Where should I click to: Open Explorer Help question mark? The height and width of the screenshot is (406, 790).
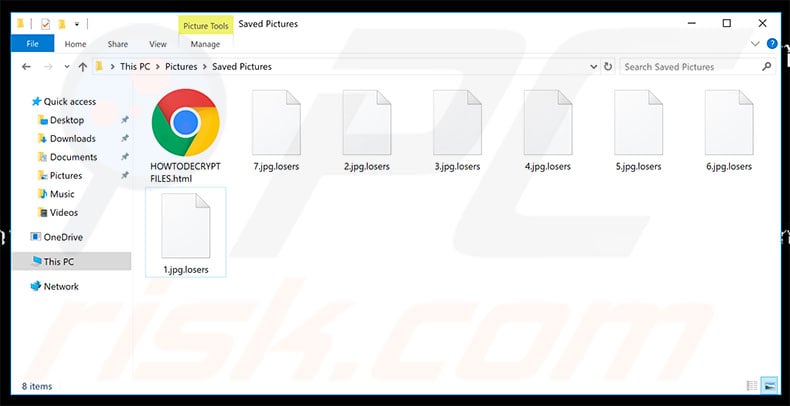coord(772,44)
